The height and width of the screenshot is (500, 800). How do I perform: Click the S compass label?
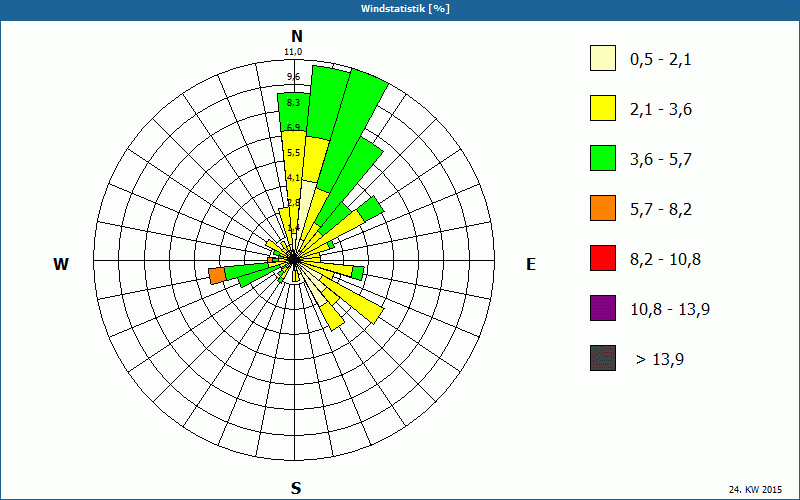(296, 488)
